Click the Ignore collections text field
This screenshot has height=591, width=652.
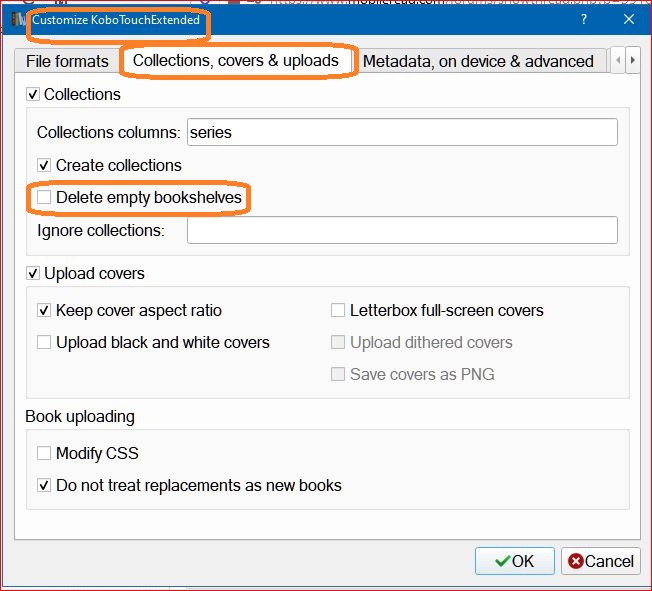[x=402, y=230]
